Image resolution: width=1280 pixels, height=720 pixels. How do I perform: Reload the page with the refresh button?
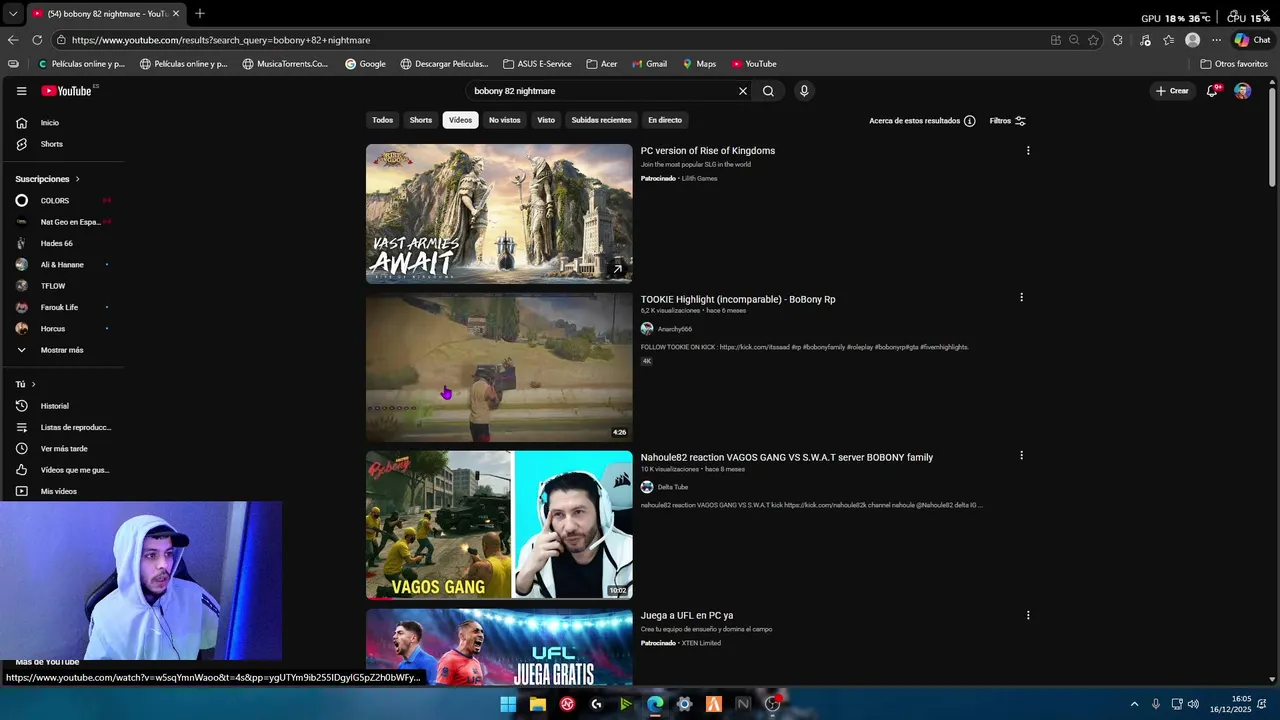(x=37, y=40)
